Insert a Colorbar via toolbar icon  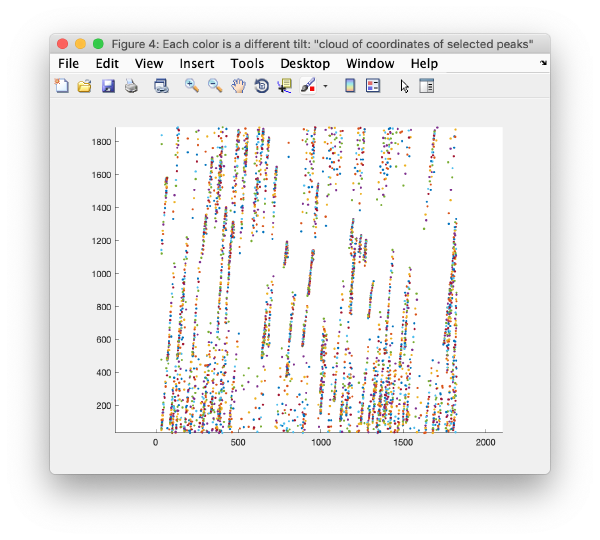point(350,86)
